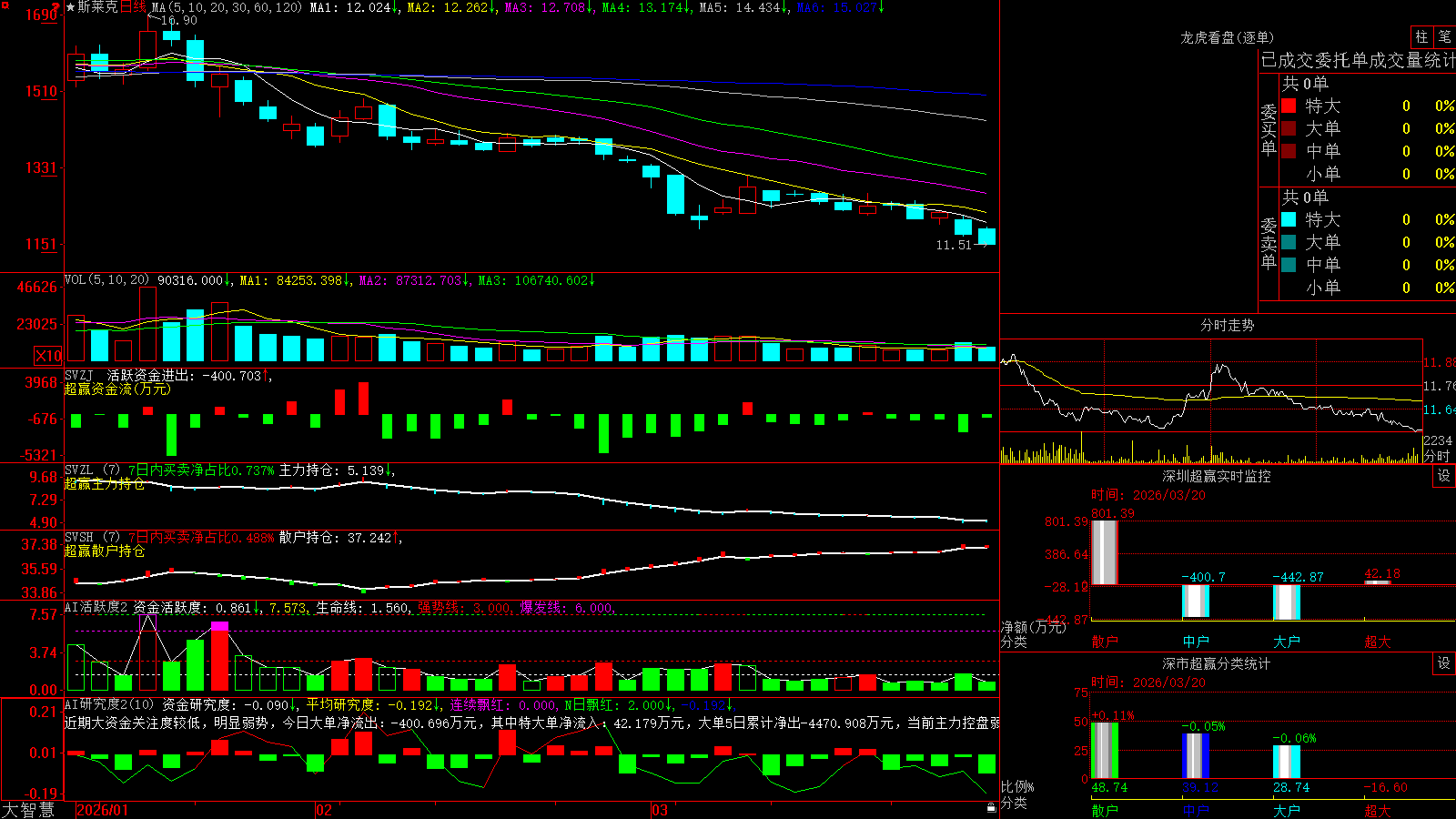The width and height of the screenshot is (1456, 819).
Task: Click the 委买单 vertical label
Action: (1269, 129)
